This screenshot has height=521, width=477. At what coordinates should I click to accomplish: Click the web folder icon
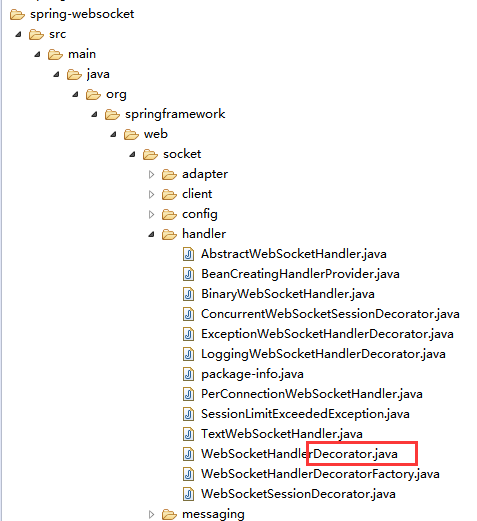[x=131, y=135]
